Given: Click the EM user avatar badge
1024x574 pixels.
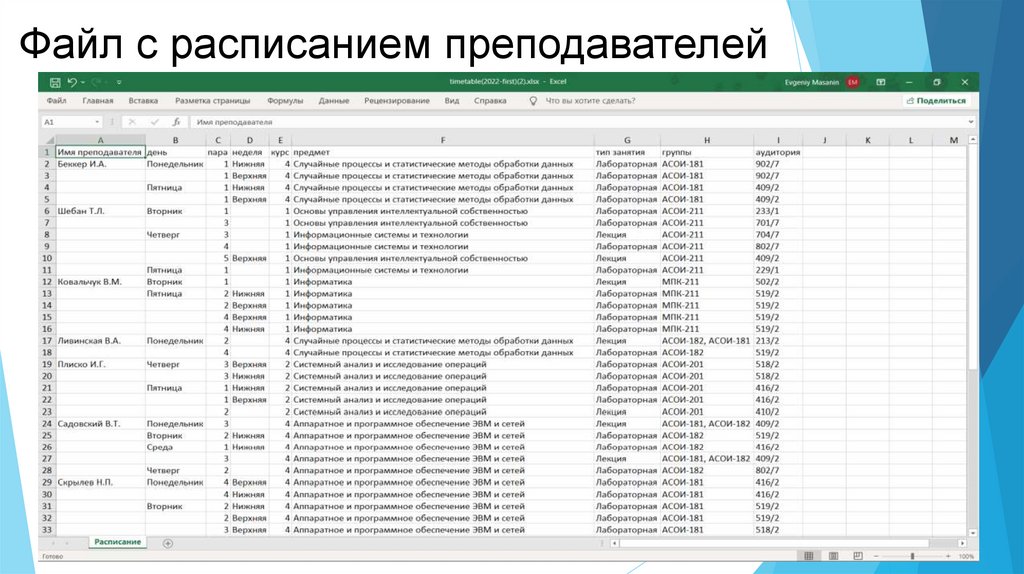Looking at the screenshot, I should [x=852, y=82].
